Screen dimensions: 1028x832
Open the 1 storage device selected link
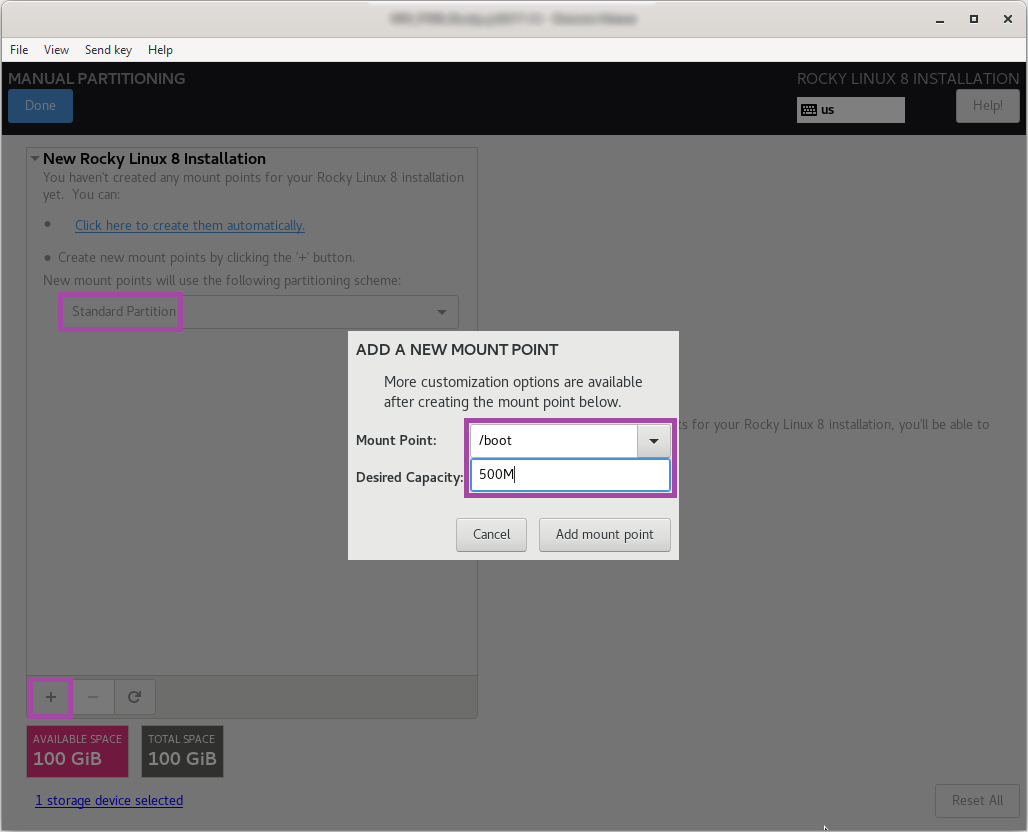pyautogui.click(x=109, y=801)
